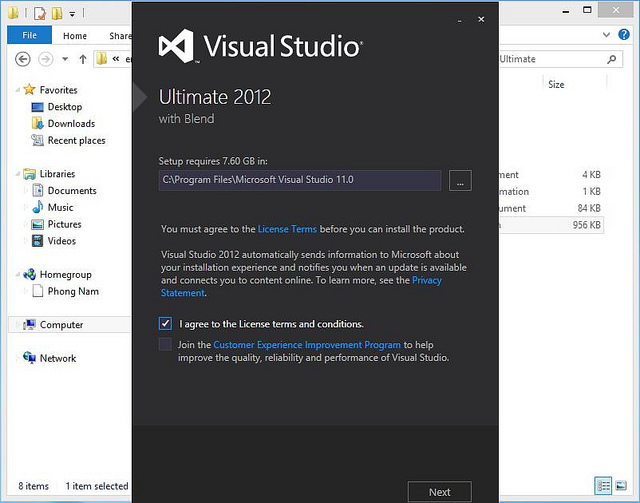Collapse the Homegroup tree group
The image size is (640, 503).
coord(18,274)
